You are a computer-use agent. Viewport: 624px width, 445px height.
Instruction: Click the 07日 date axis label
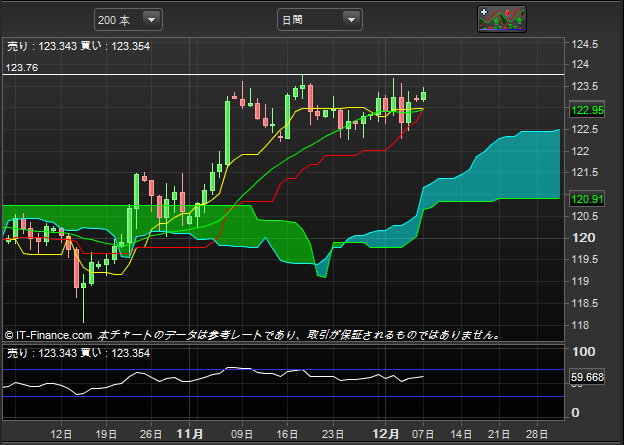pyautogui.click(x=423, y=434)
